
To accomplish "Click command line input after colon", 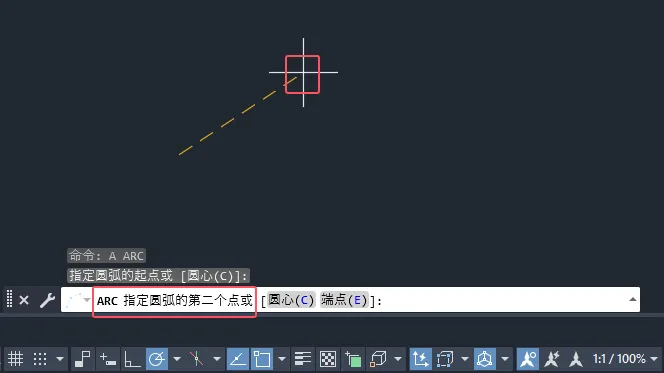I will 504,300.
